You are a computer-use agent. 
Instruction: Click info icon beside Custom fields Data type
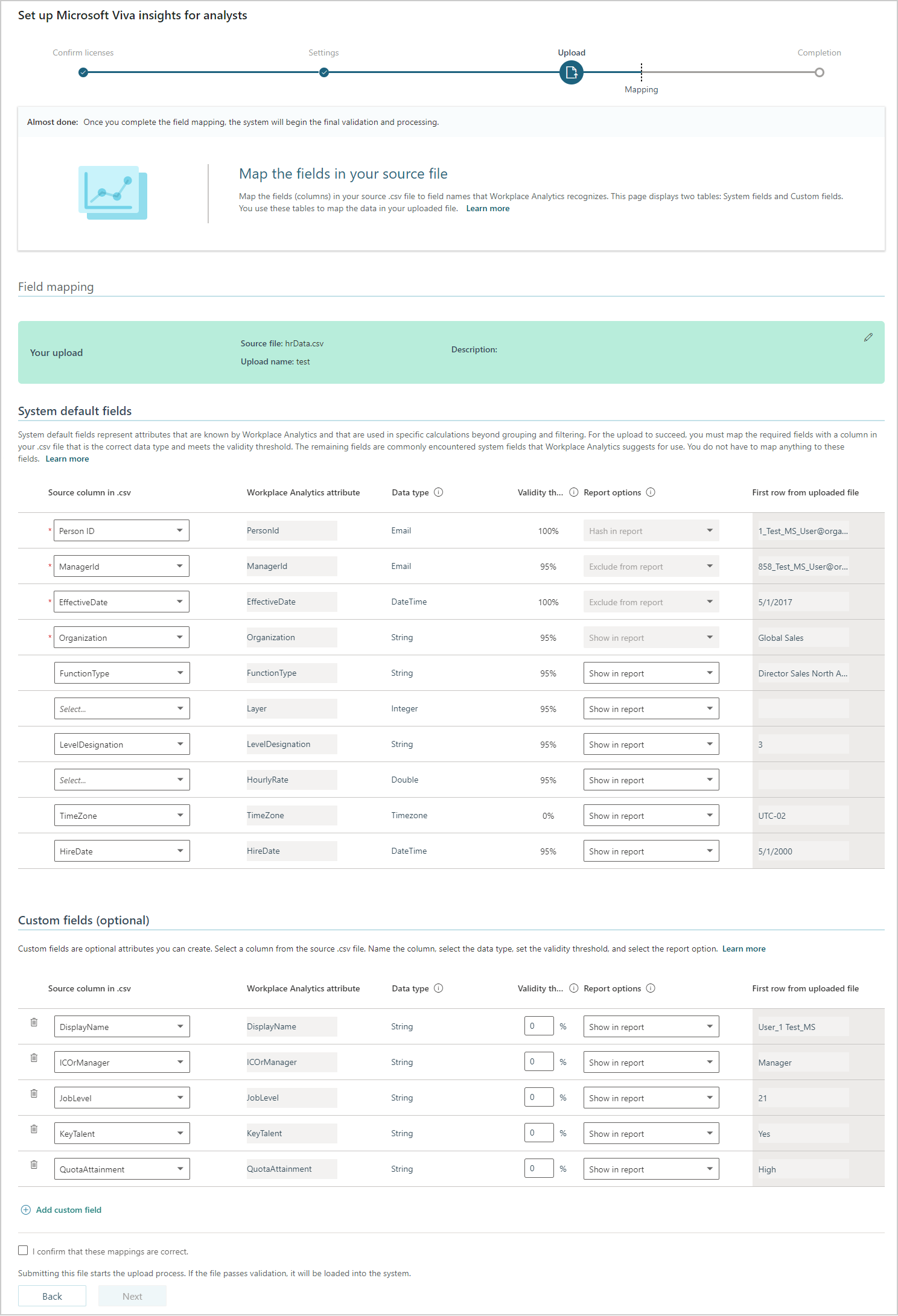click(439, 988)
